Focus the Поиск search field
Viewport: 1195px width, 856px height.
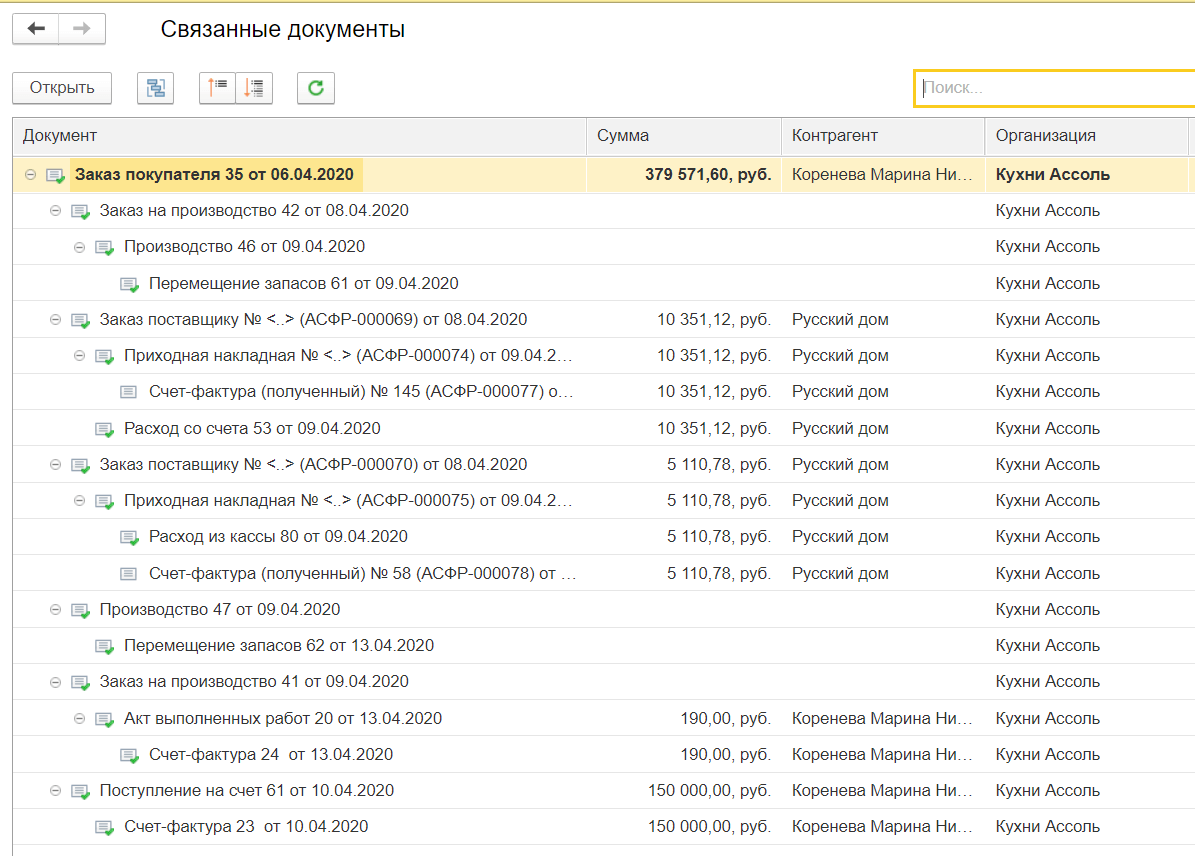pos(1055,88)
